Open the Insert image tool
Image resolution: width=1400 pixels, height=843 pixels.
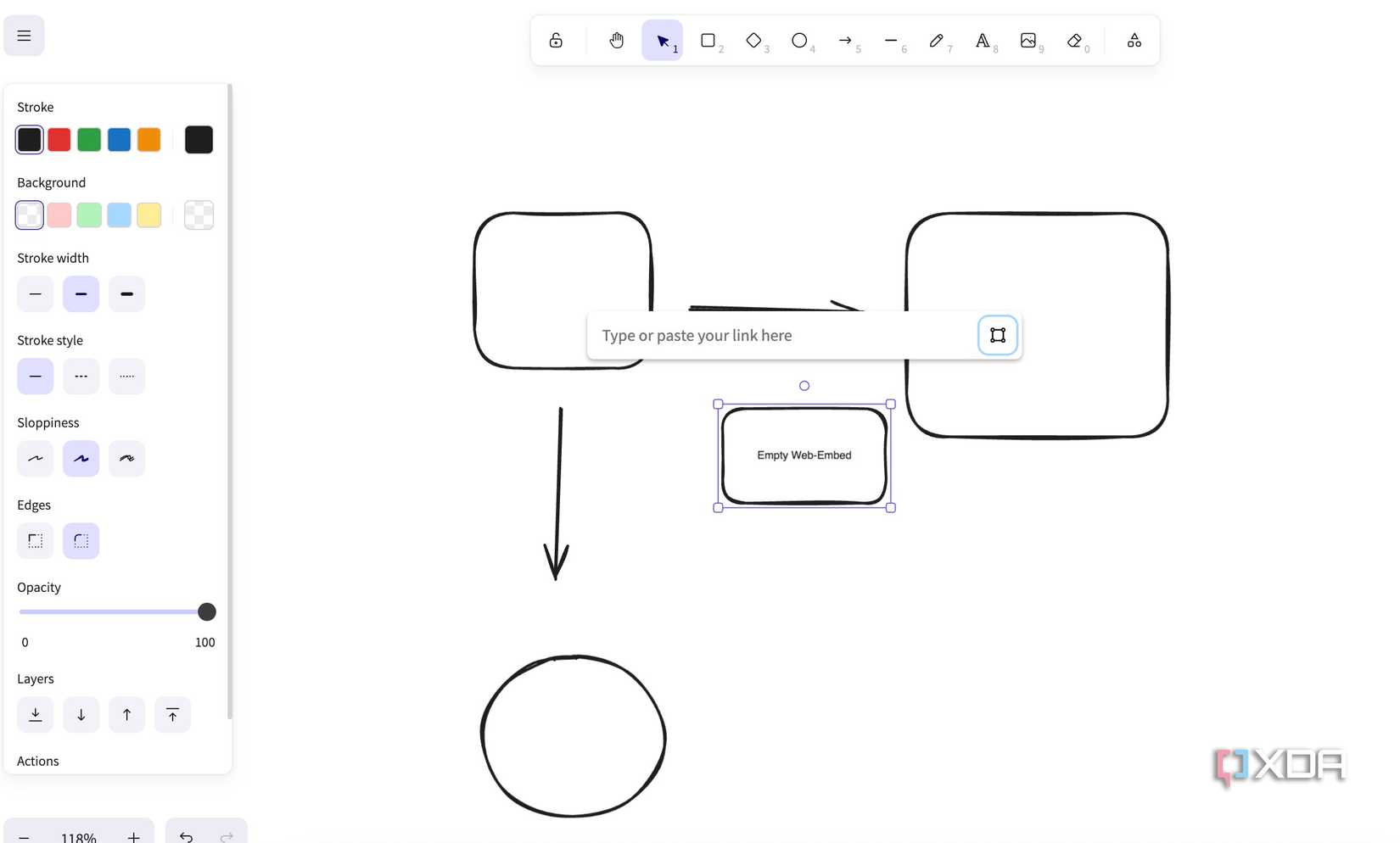[1028, 40]
